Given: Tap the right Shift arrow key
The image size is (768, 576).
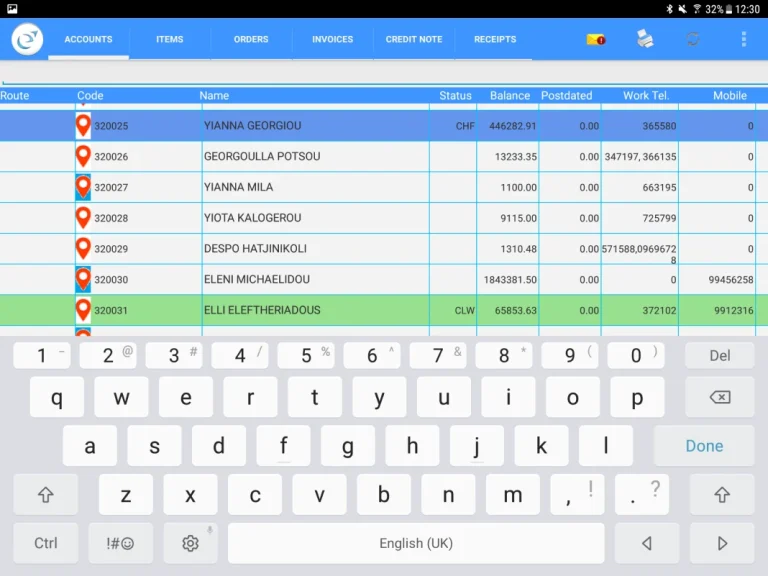Looking at the screenshot, I should pyautogui.click(x=722, y=495).
